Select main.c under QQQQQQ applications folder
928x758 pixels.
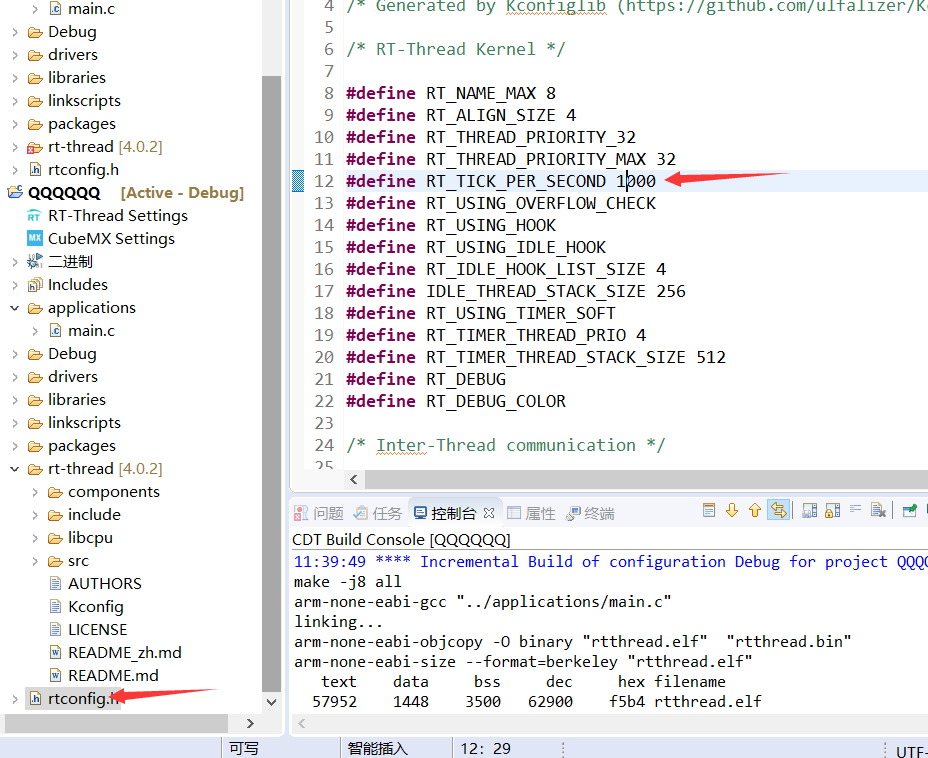[x=91, y=331]
